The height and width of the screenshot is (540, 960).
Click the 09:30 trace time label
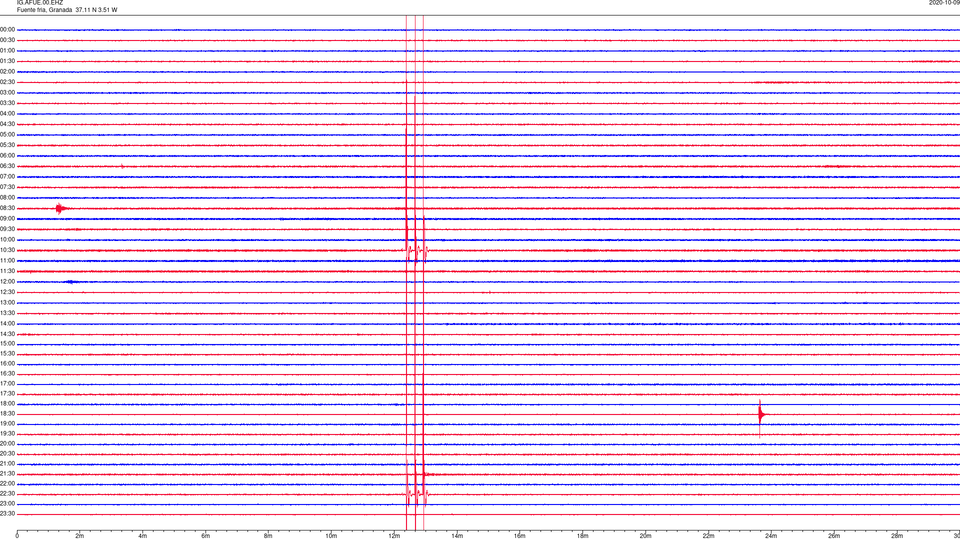tap(7, 229)
